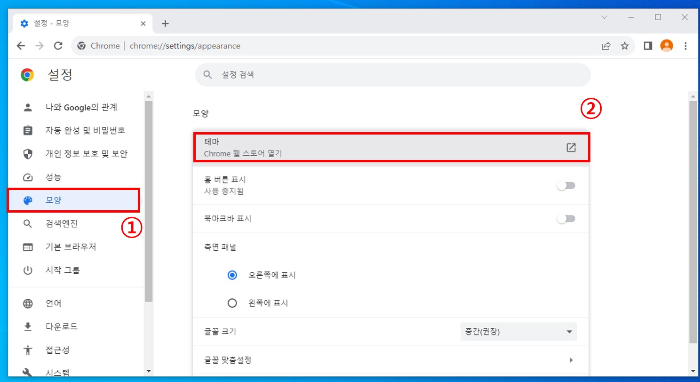Click the 설정 page title text
Viewport: 700px width, 382px height.
point(60,75)
